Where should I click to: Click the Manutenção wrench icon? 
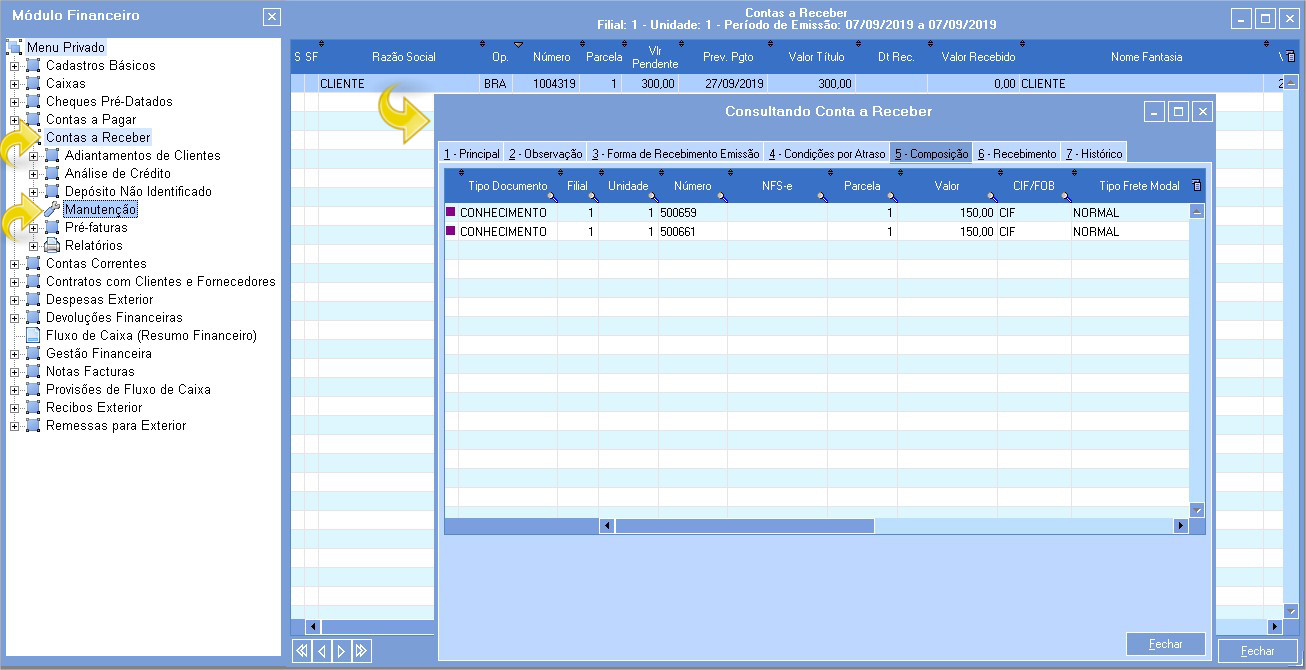click(x=52, y=209)
